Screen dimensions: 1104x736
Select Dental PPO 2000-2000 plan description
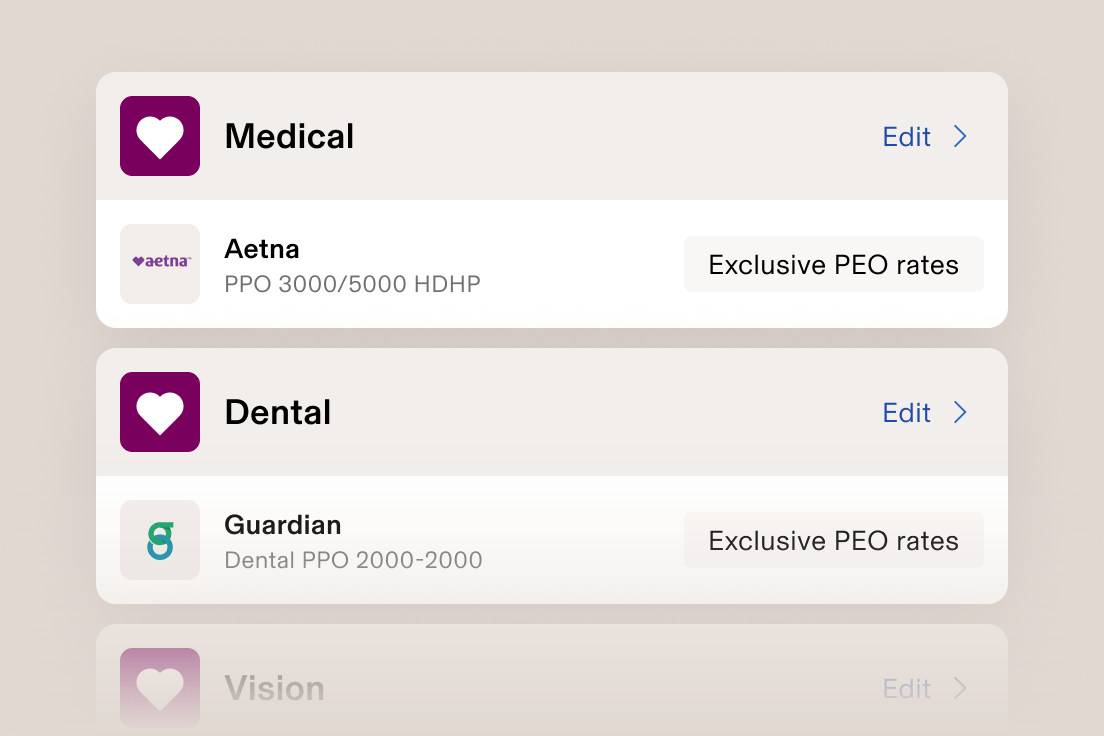click(x=353, y=560)
